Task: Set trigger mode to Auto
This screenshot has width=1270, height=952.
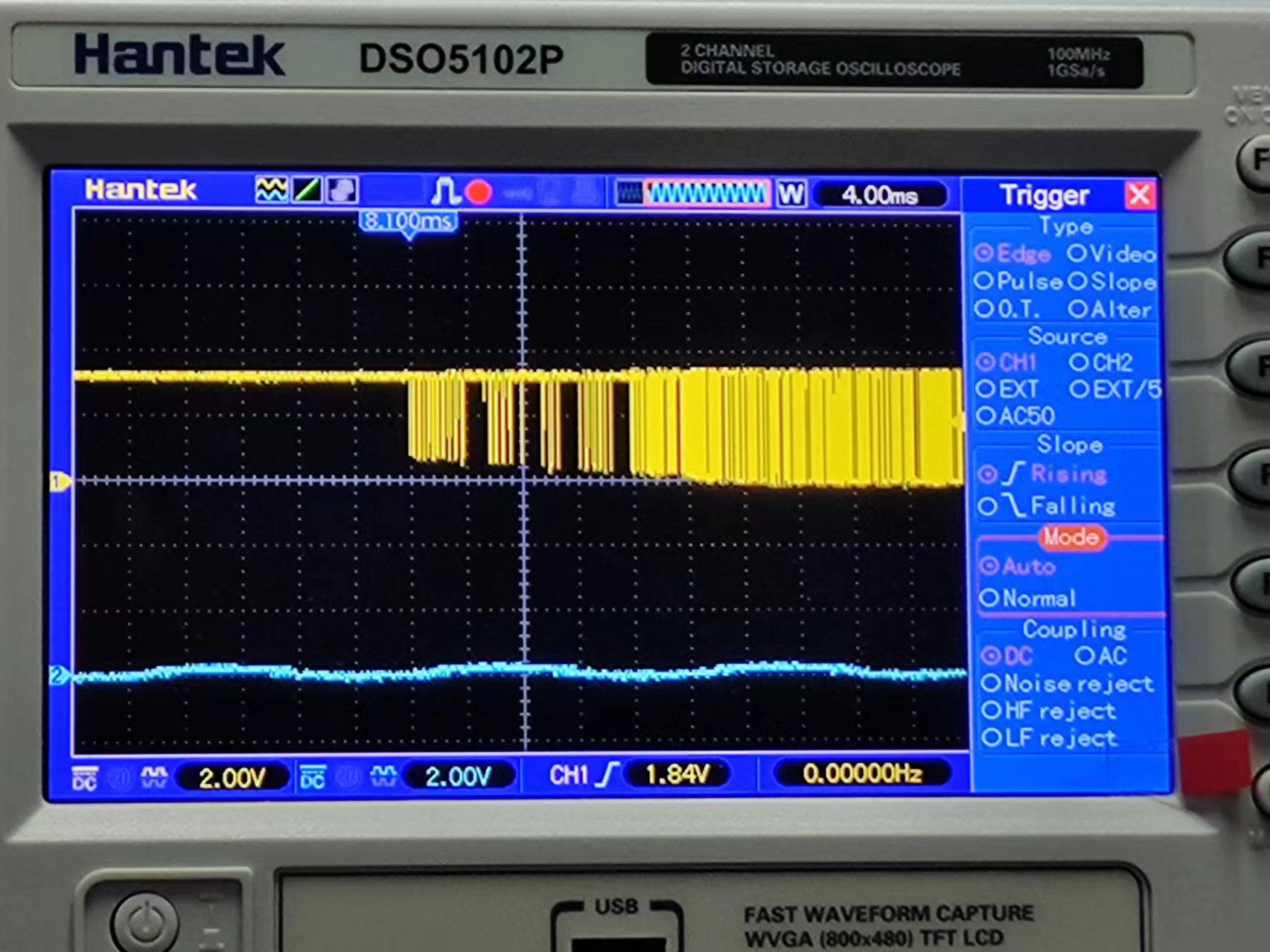Action: click(1017, 566)
